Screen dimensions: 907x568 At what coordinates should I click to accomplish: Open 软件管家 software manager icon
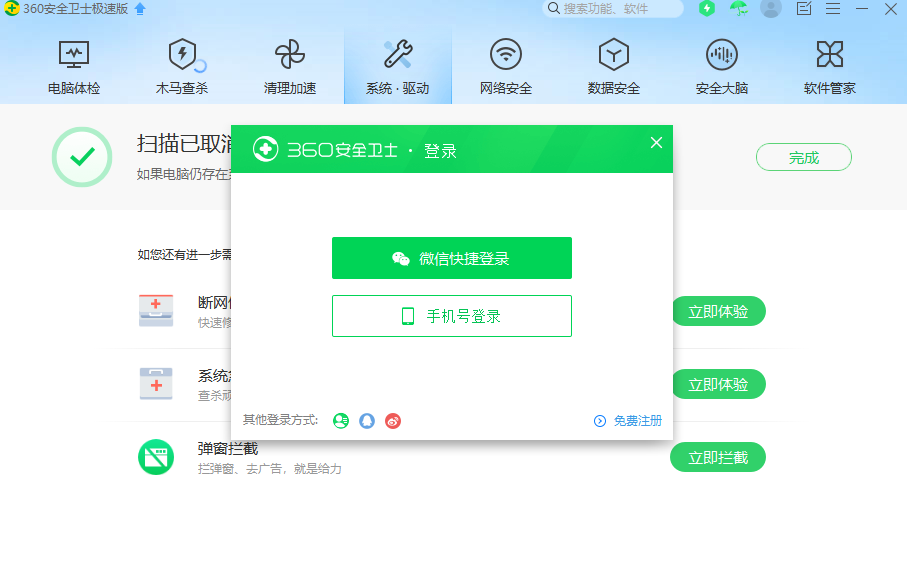pyautogui.click(x=830, y=55)
